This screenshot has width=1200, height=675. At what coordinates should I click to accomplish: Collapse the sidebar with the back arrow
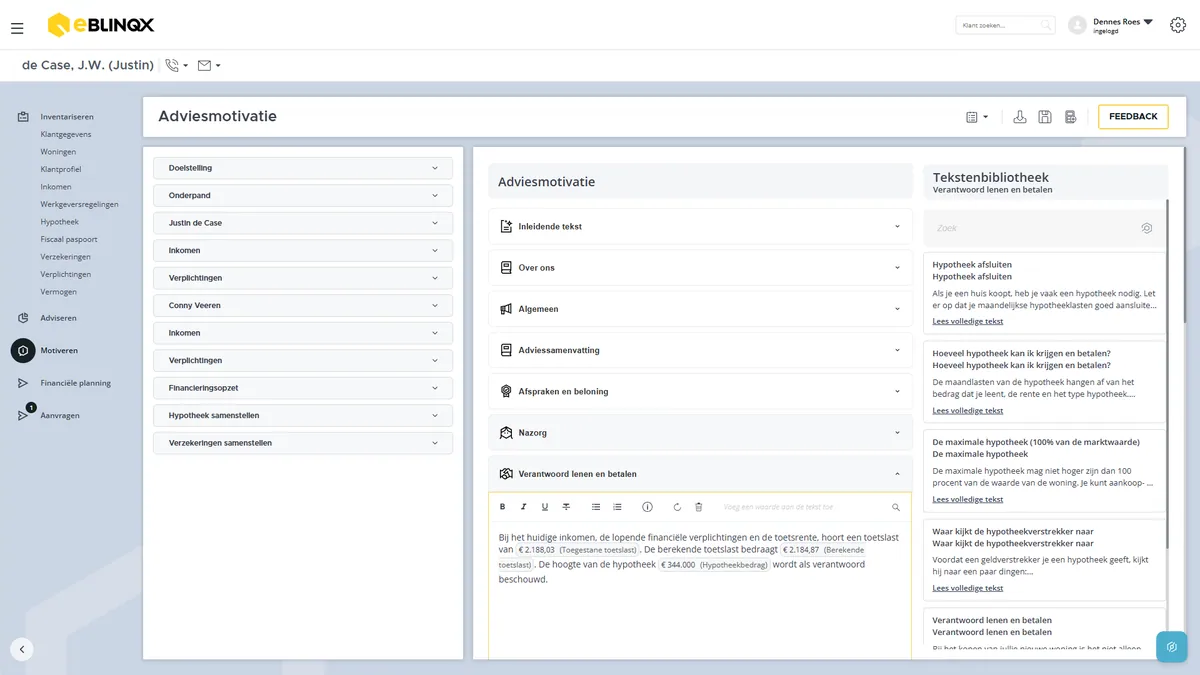[x=22, y=649]
